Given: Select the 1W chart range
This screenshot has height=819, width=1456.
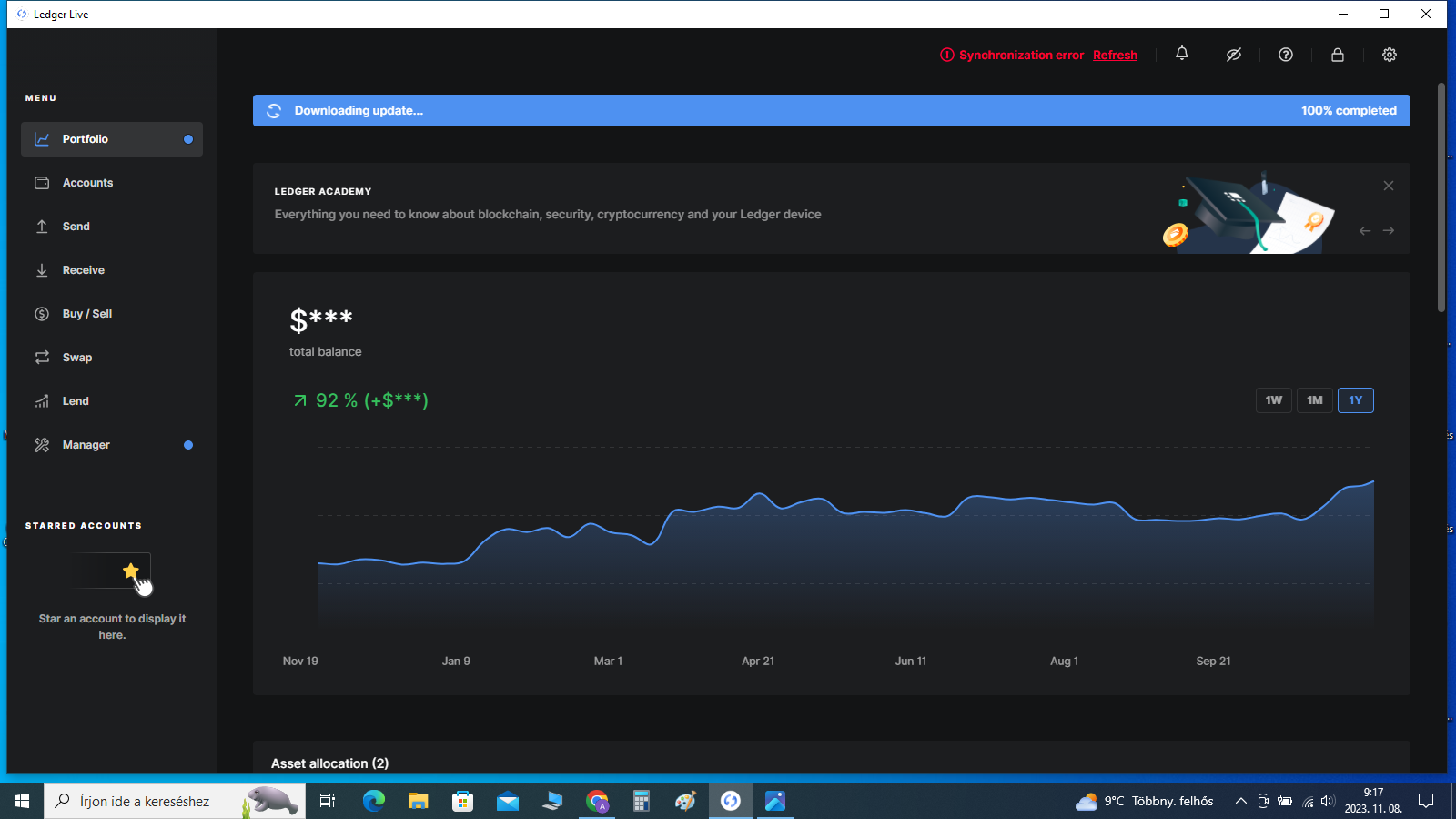Looking at the screenshot, I should pyautogui.click(x=1273, y=400).
